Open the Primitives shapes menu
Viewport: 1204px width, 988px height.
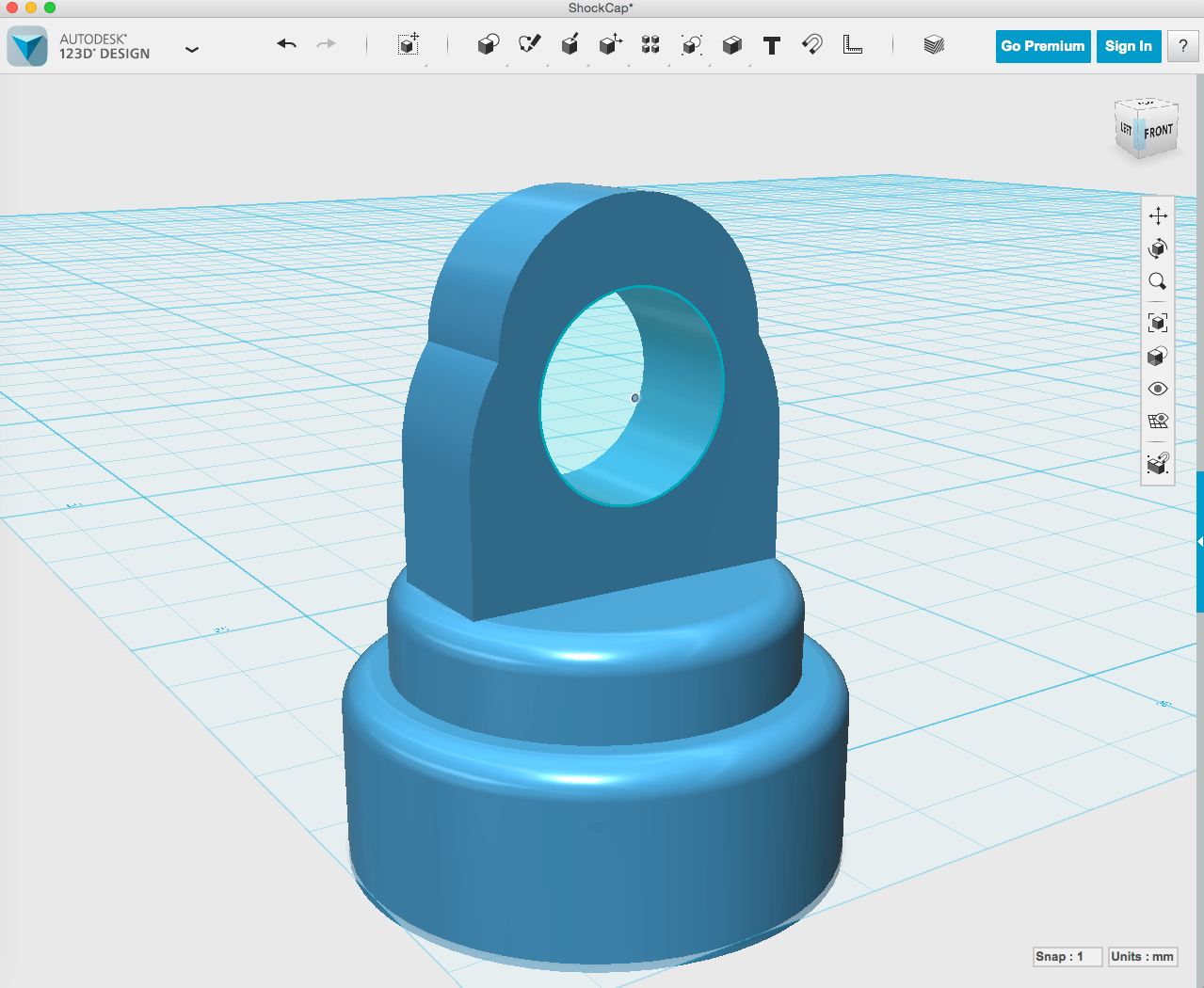[x=489, y=44]
